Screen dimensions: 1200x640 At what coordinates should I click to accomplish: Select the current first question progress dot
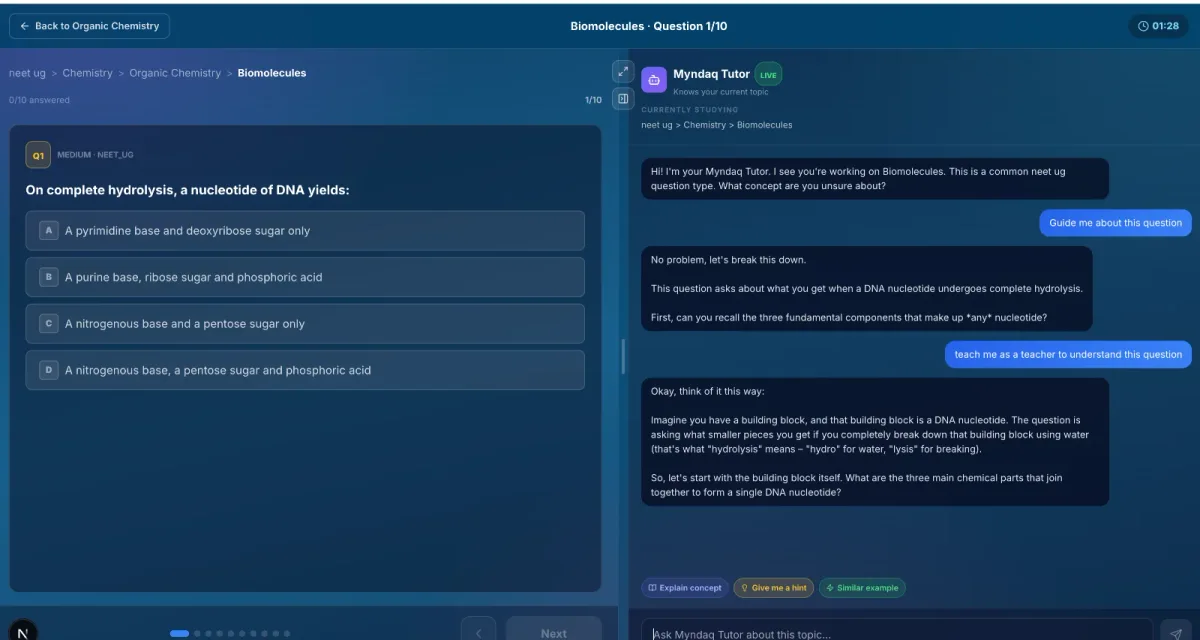click(179, 633)
